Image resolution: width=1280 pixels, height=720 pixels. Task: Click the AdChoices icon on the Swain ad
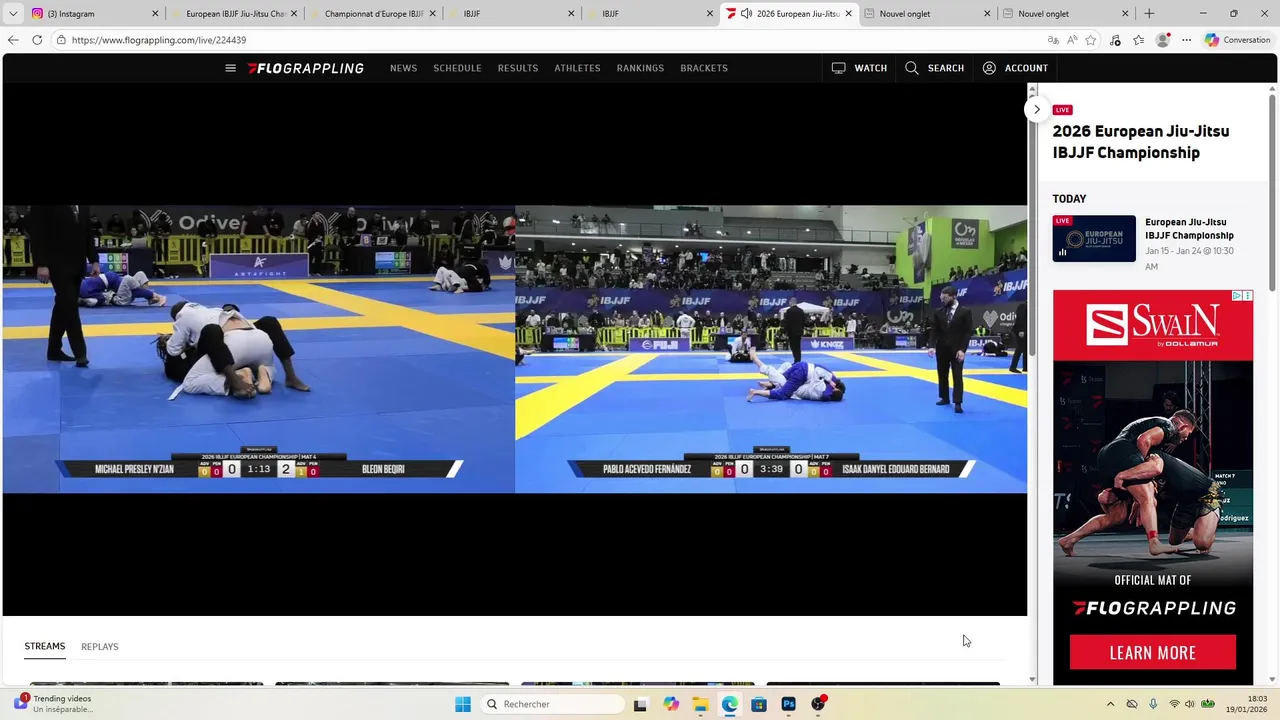point(1237,296)
